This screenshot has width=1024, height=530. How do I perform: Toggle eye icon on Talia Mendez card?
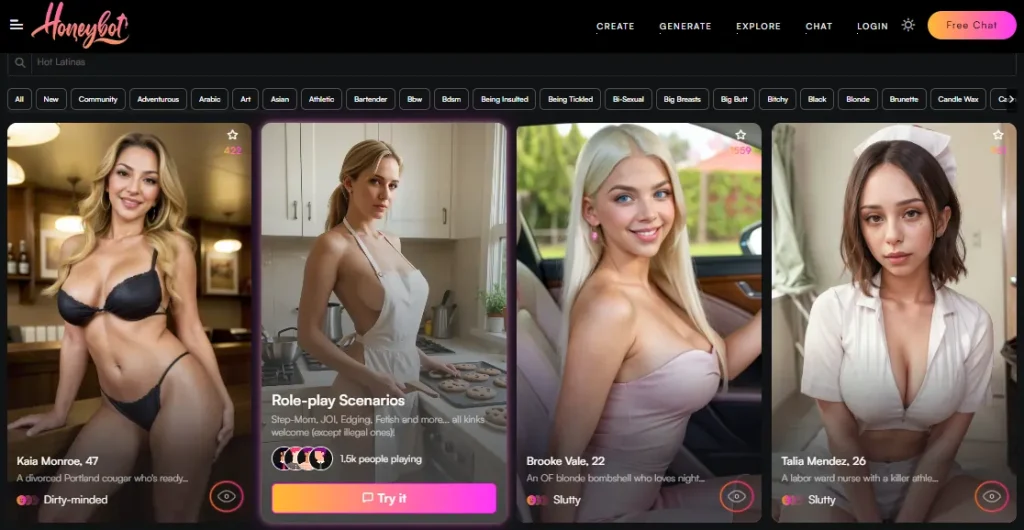(991, 496)
